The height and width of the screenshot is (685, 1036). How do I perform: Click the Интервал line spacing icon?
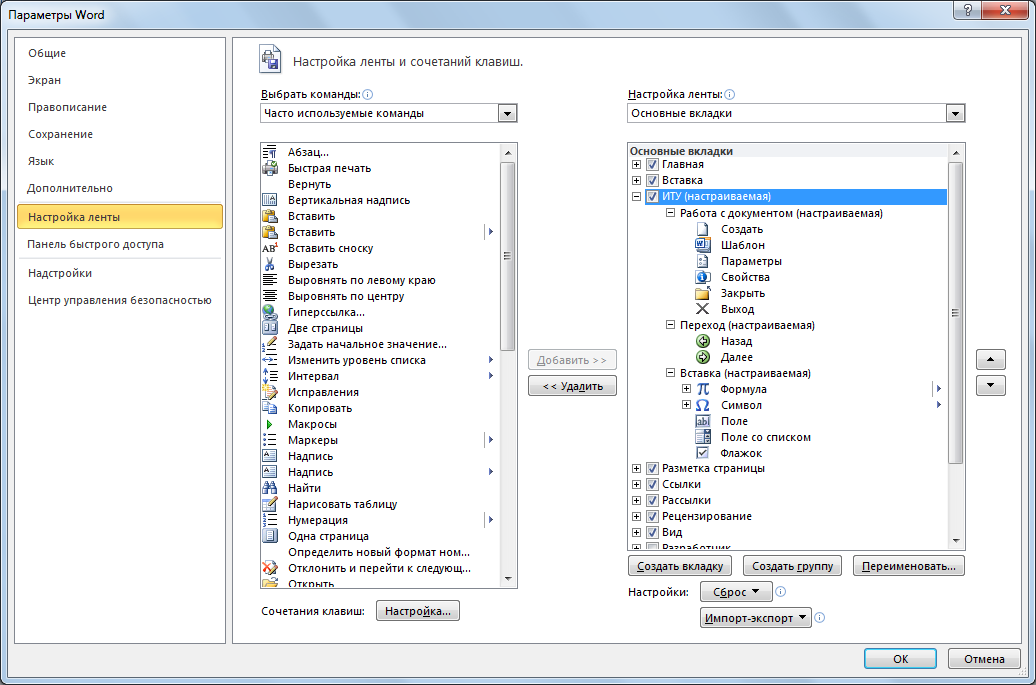(x=270, y=376)
